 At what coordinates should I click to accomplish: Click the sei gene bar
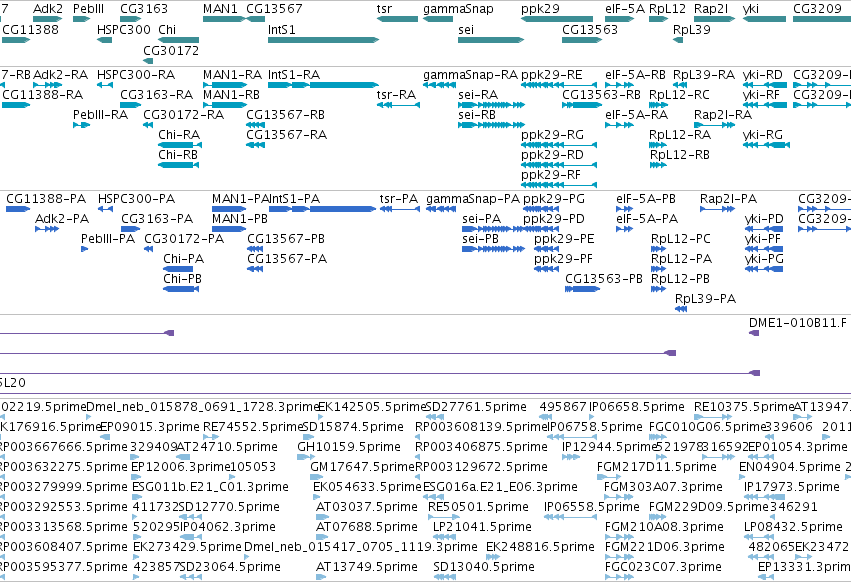click(491, 40)
